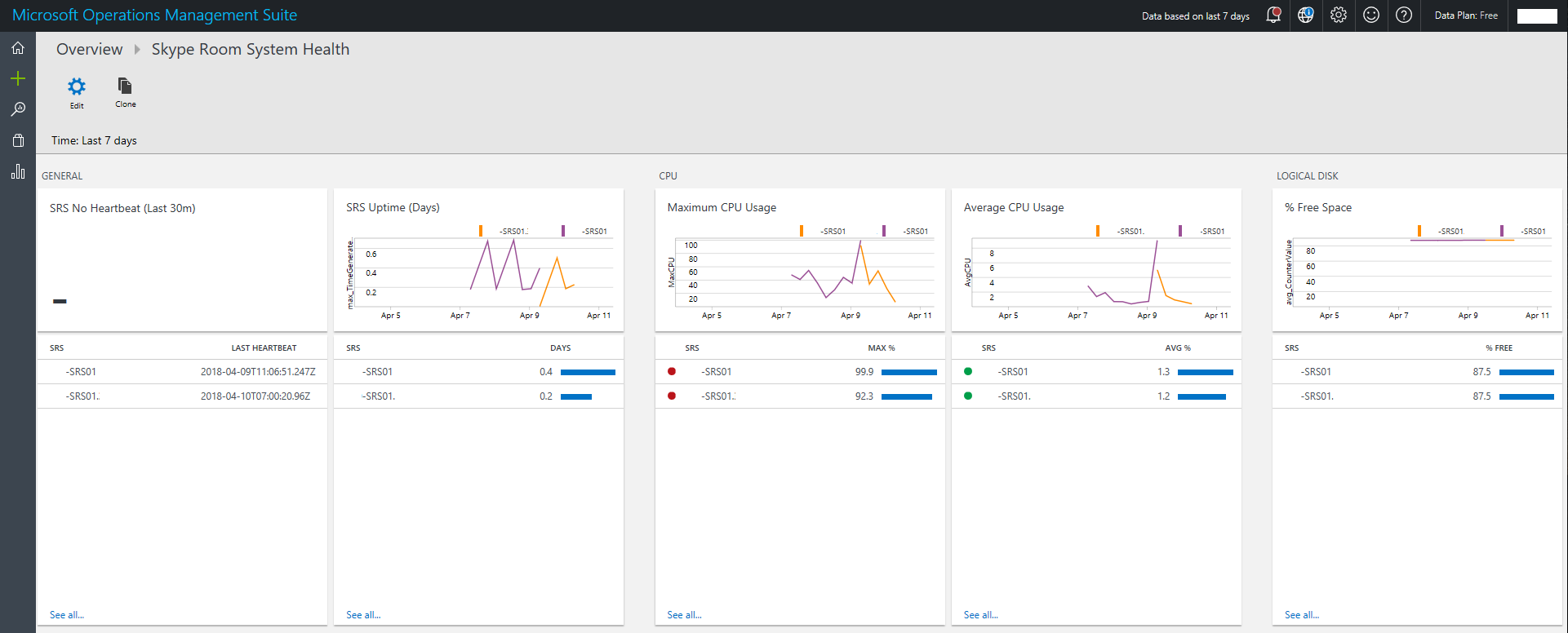Click the DAYS column header
1568x633 pixels.
[x=560, y=348]
